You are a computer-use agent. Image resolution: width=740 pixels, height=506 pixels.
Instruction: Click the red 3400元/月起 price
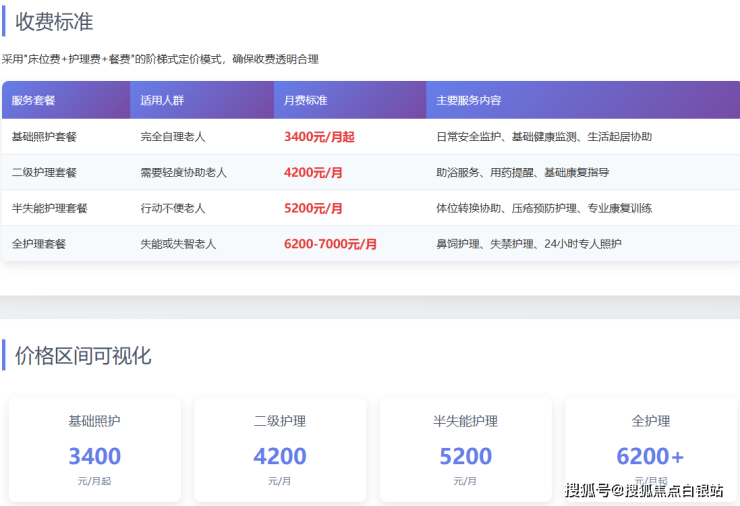tap(319, 137)
